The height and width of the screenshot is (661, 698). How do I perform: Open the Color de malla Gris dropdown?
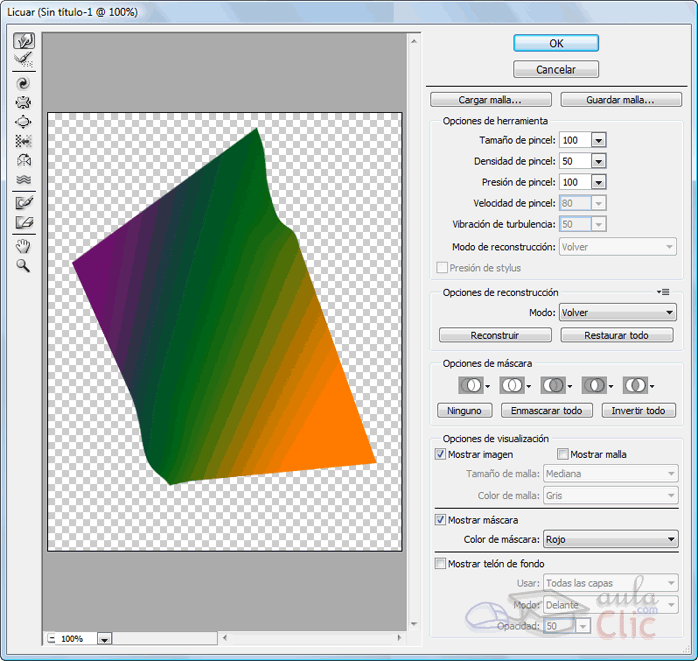(x=611, y=495)
